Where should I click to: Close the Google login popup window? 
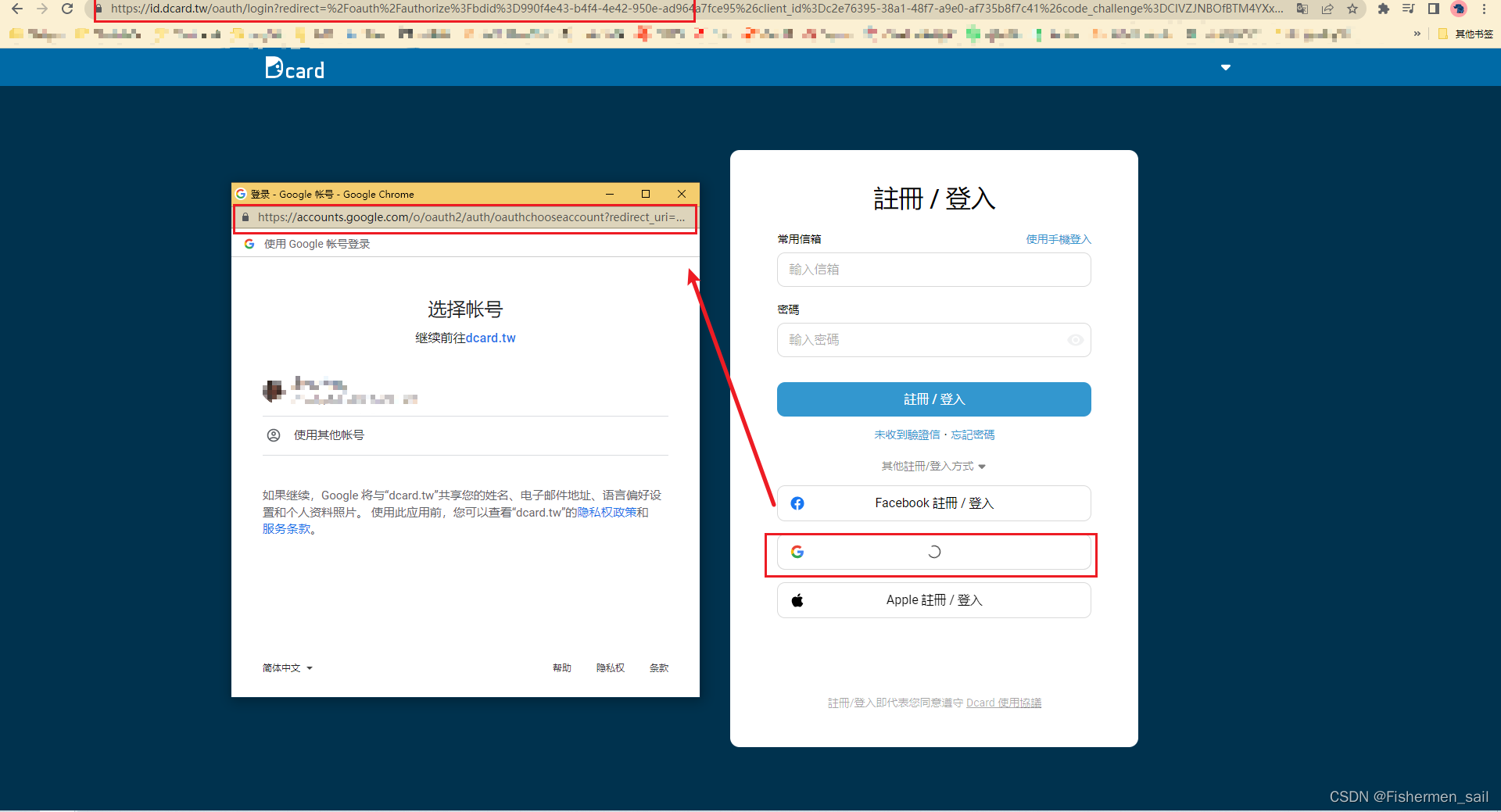tap(682, 194)
